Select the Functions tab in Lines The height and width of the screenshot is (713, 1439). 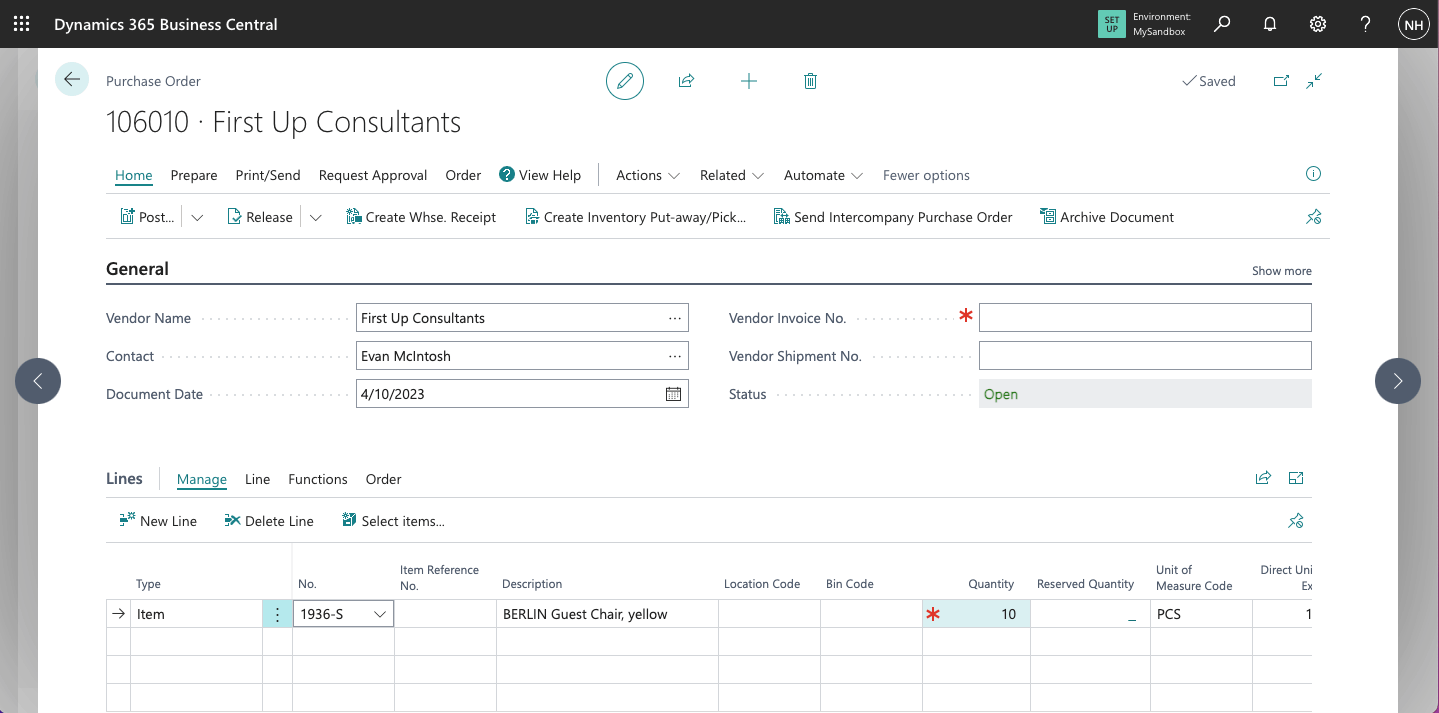[317, 479]
